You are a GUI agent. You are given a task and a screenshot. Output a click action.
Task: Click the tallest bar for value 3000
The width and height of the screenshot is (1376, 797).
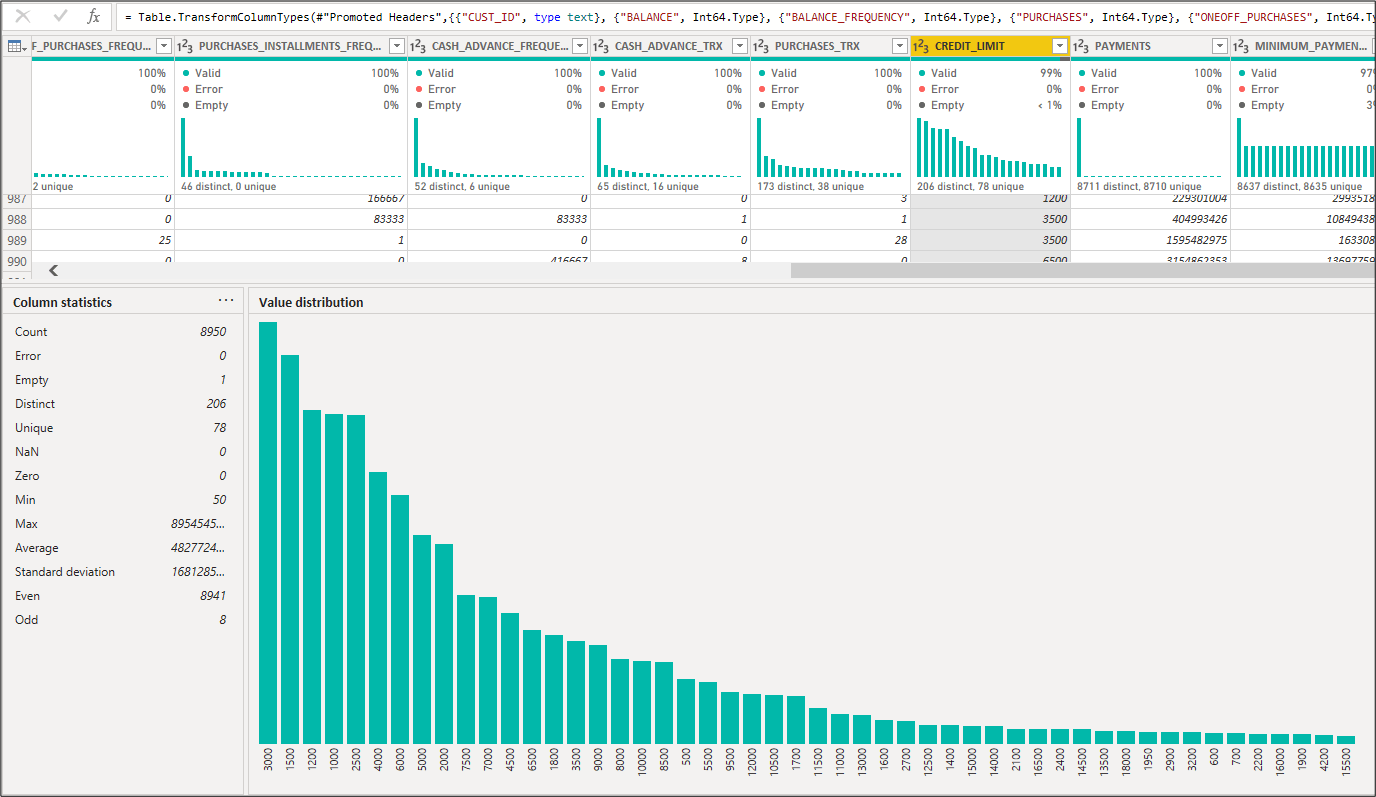(268, 532)
